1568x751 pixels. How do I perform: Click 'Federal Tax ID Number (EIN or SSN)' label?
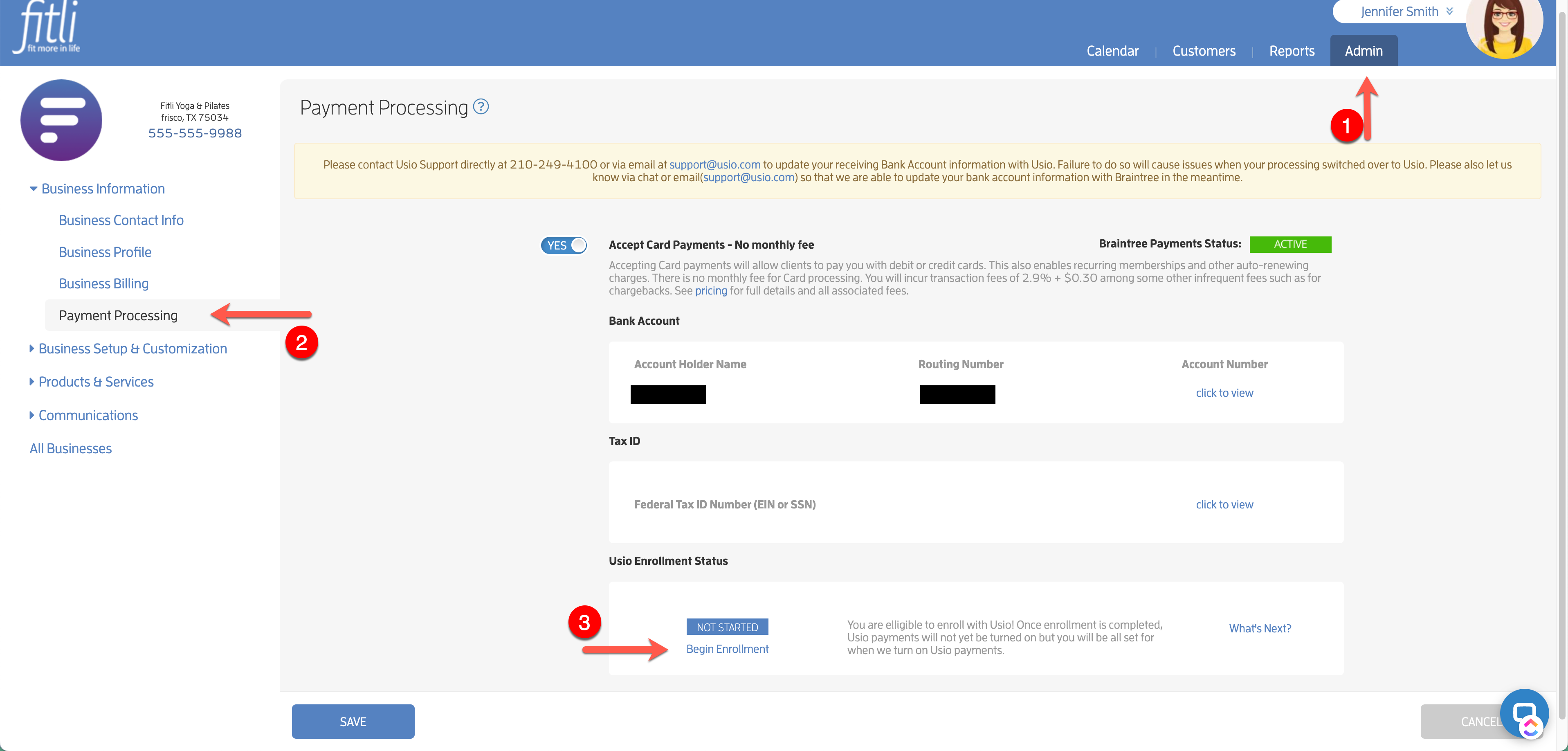point(725,504)
